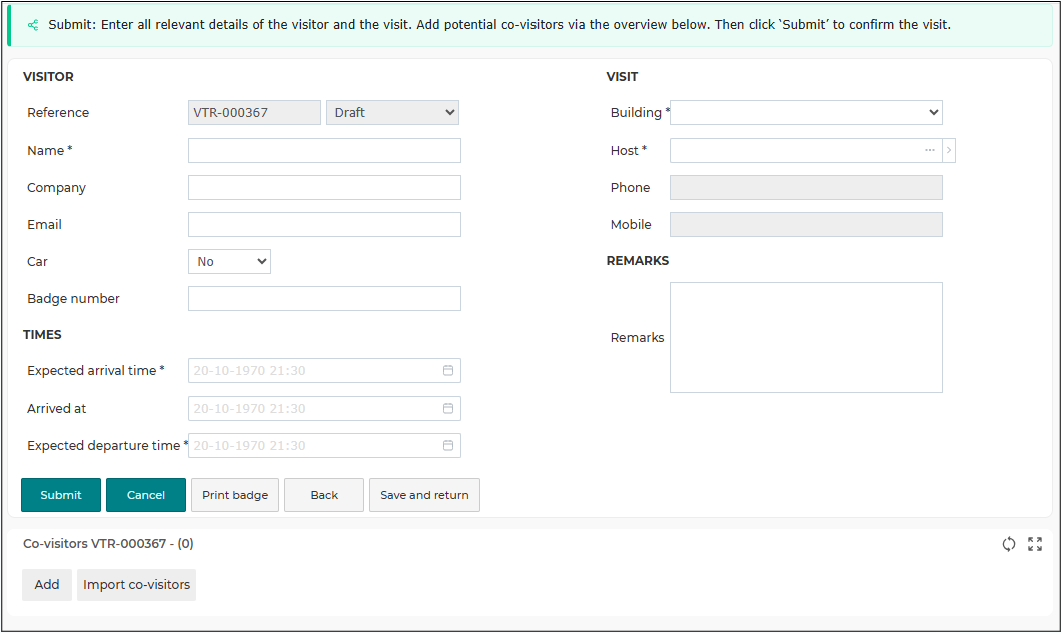Click inside the Remarks text area

pyautogui.click(x=806, y=337)
